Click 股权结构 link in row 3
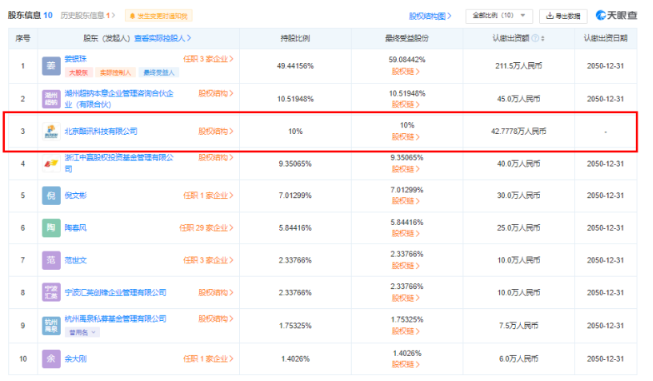The width and height of the screenshot is (653, 381). (x=216, y=132)
